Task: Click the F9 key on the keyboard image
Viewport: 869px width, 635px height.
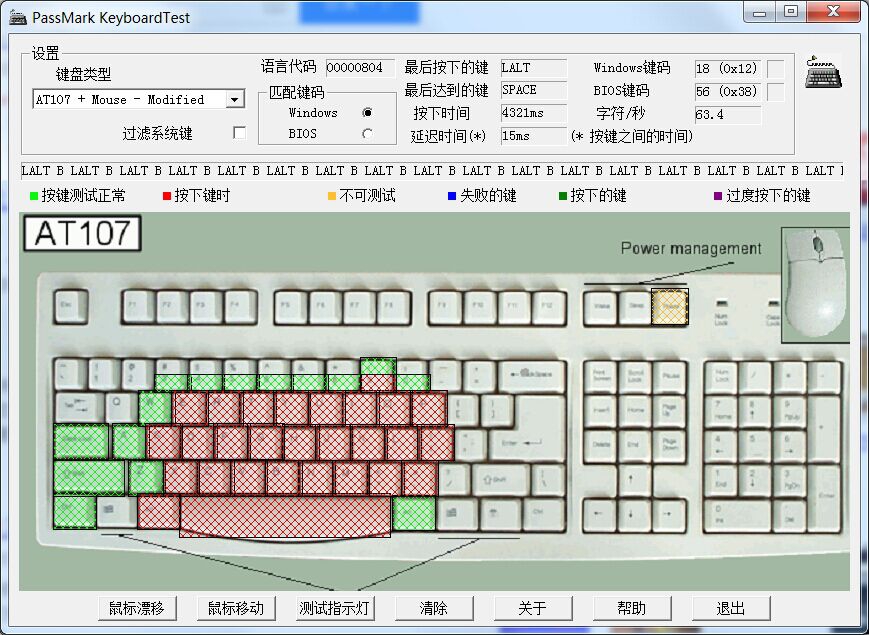Action: coord(445,308)
